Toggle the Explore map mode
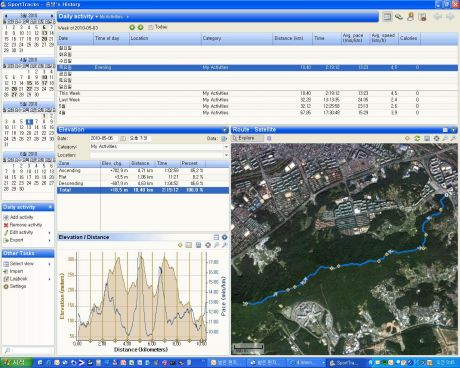Screen dimensions: 460x368 247,138
